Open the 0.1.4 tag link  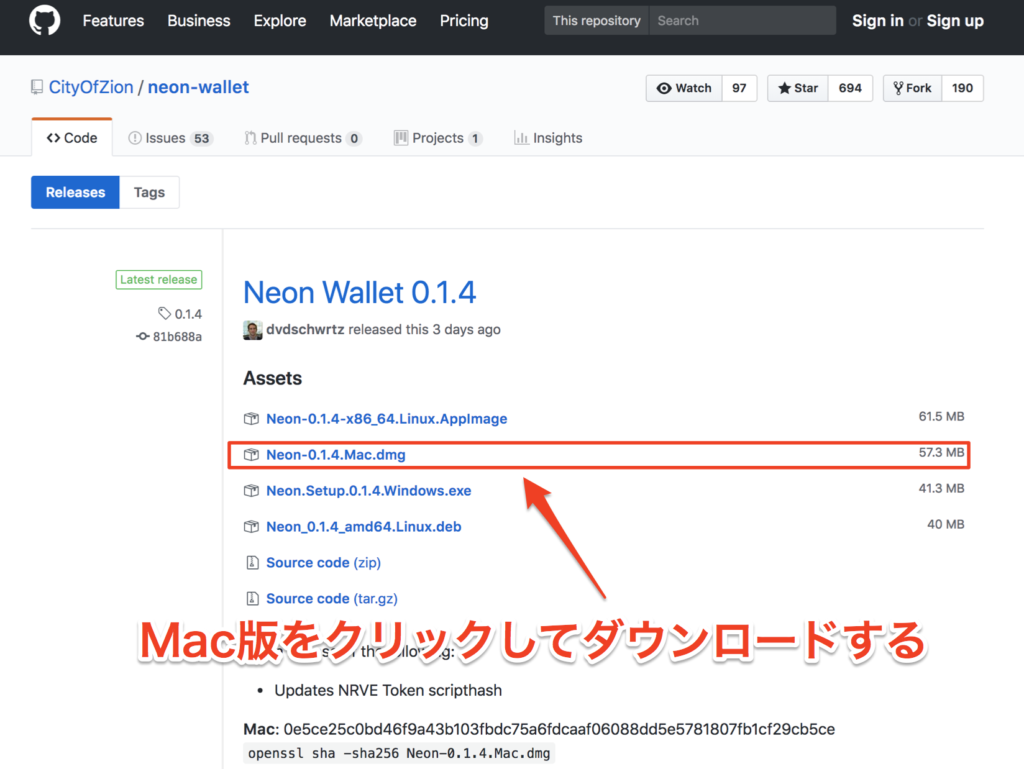pyautogui.click(x=188, y=314)
